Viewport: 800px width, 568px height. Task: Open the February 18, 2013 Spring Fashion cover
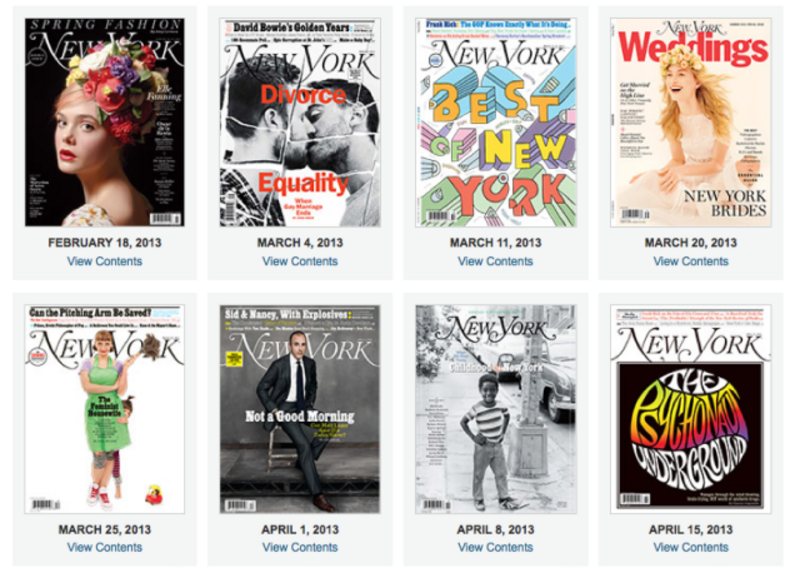pyautogui.click(x=105, y=122)
